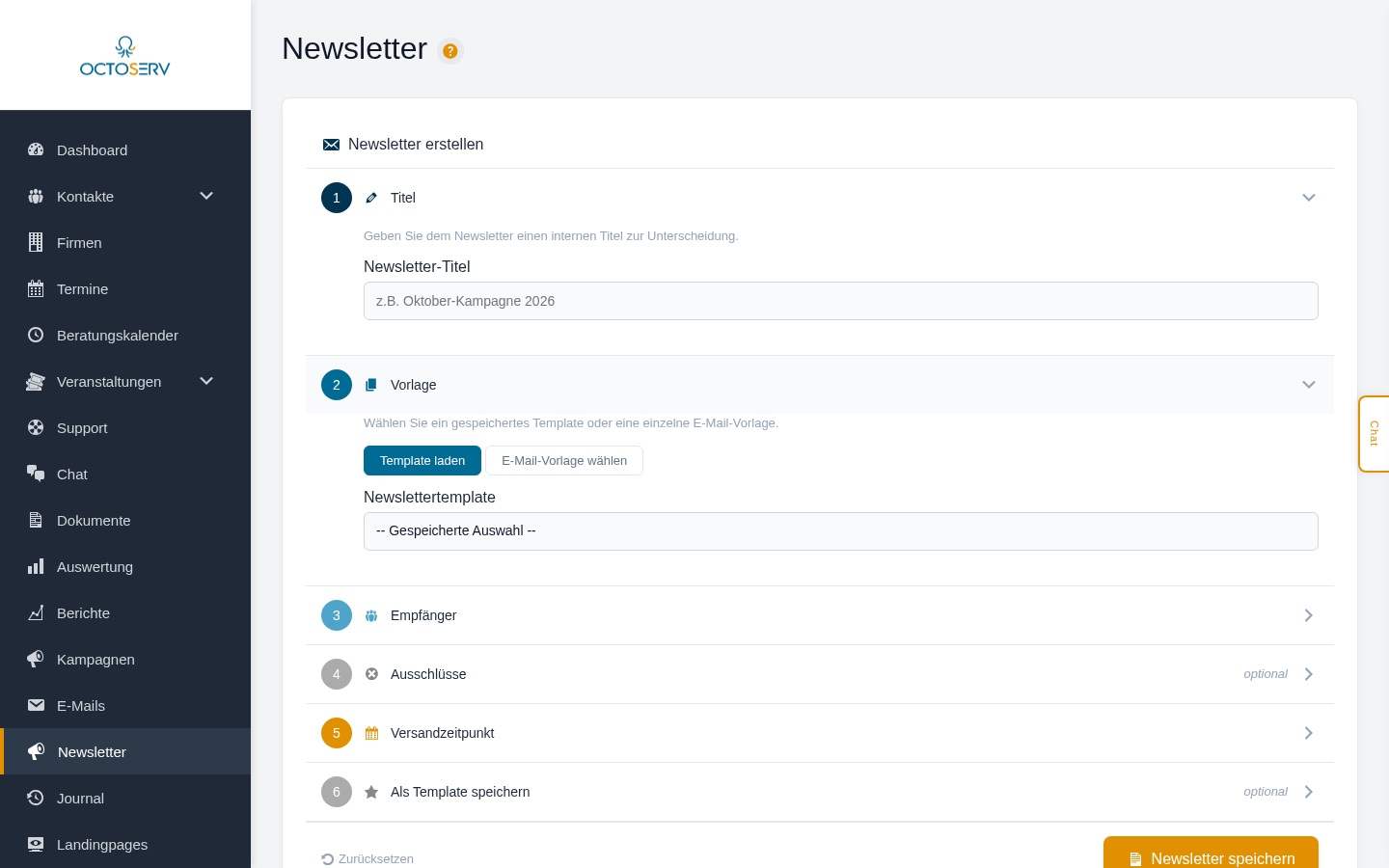Click the Firmen building icon

pos(36,242)
